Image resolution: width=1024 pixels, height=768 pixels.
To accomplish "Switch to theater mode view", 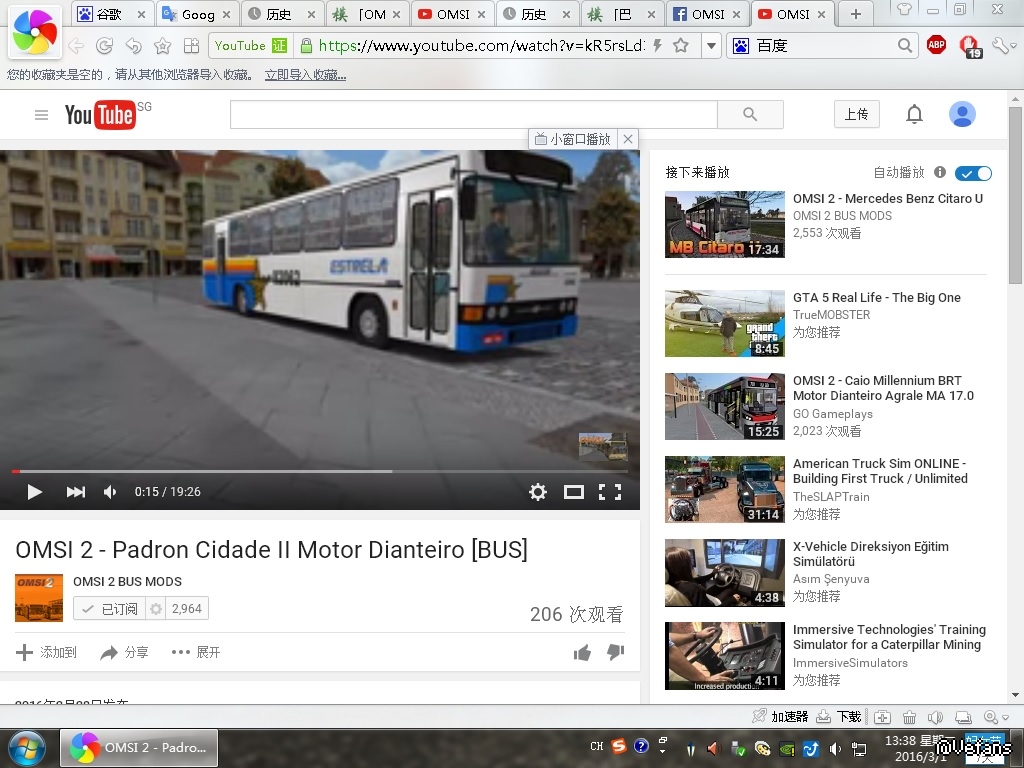I will [x=573, y=492].
